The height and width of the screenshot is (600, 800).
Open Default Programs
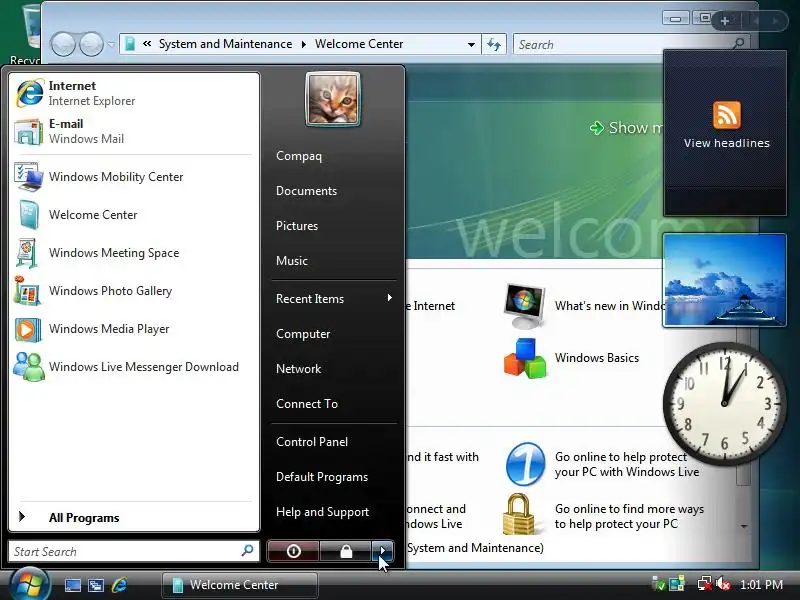(x=334, y=477)
